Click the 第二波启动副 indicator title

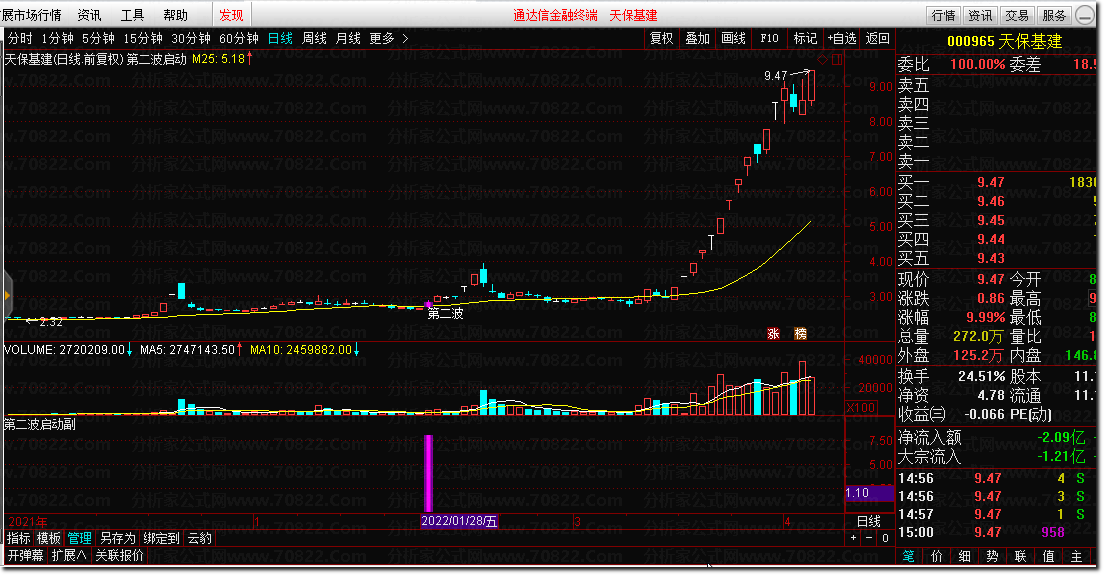(39, 424)
